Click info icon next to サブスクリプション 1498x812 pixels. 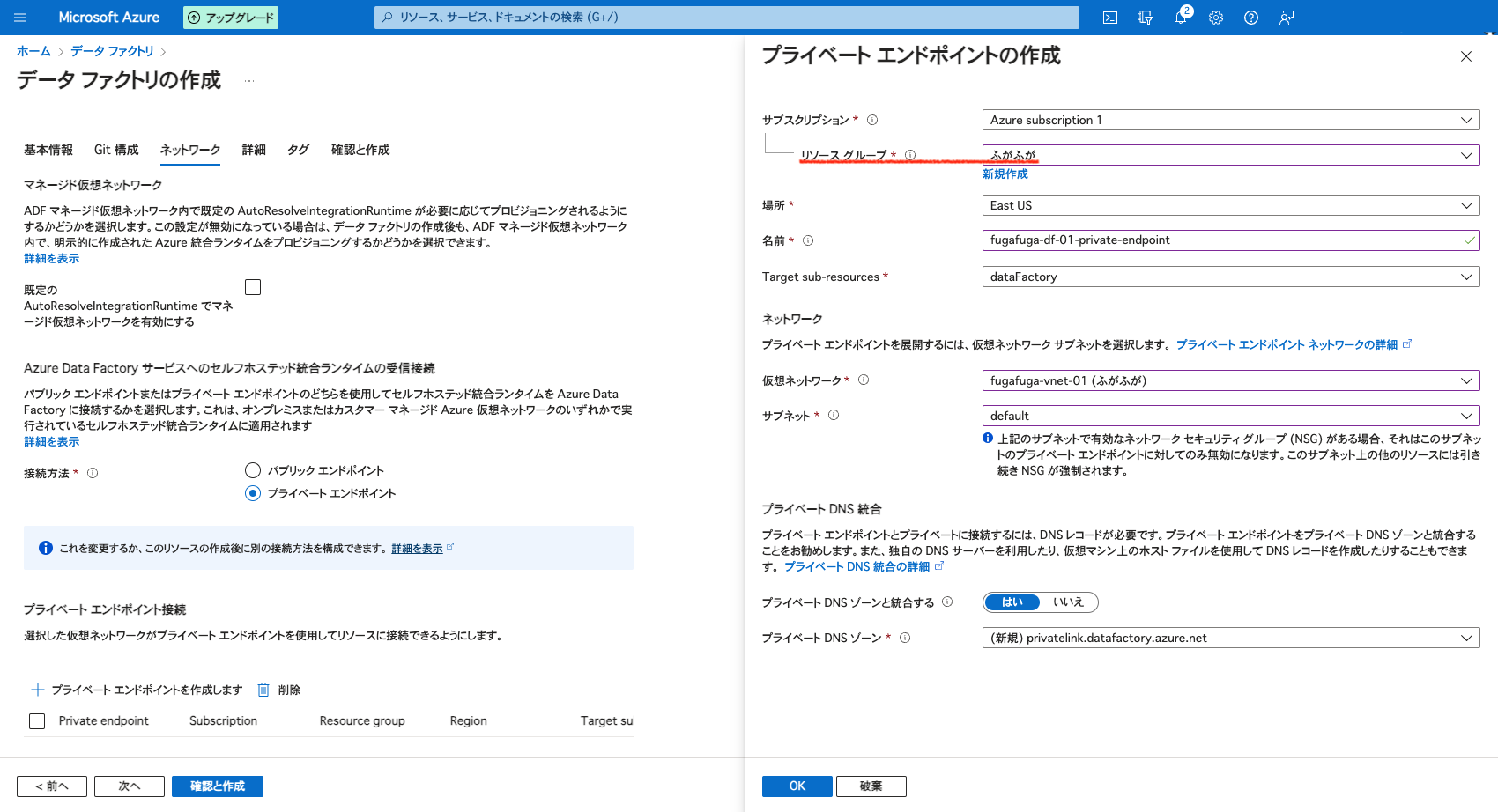click(872, 120)
